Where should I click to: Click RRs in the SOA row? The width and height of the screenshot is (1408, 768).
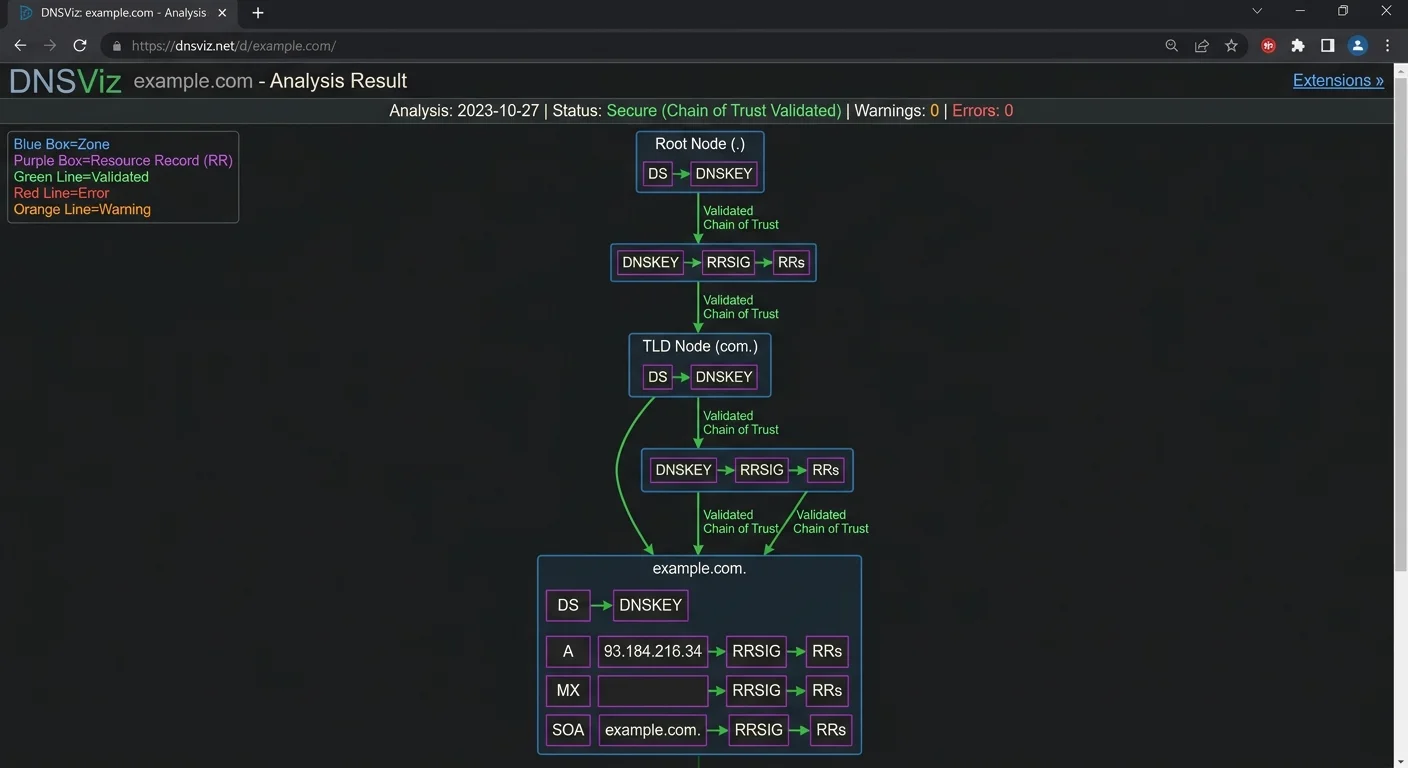831,730
